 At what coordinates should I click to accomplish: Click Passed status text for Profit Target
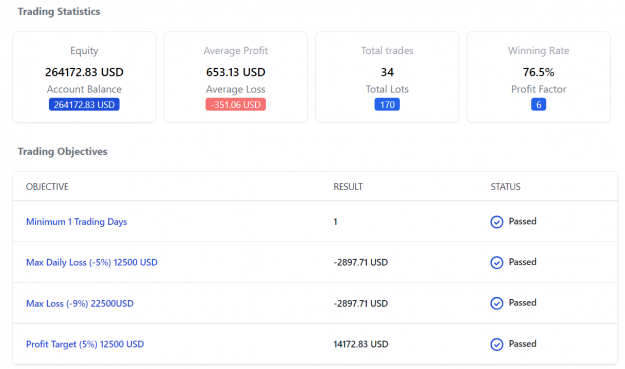pos(523,344)
